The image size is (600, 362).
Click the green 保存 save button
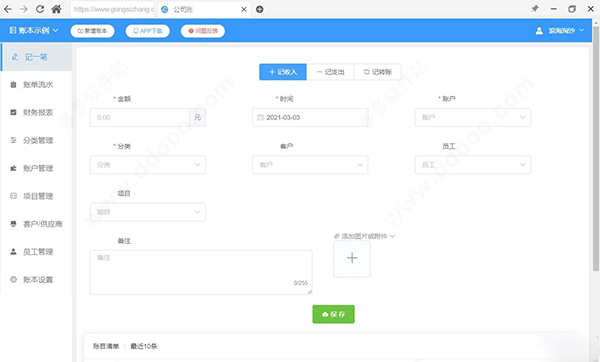(x=333, y=314)
